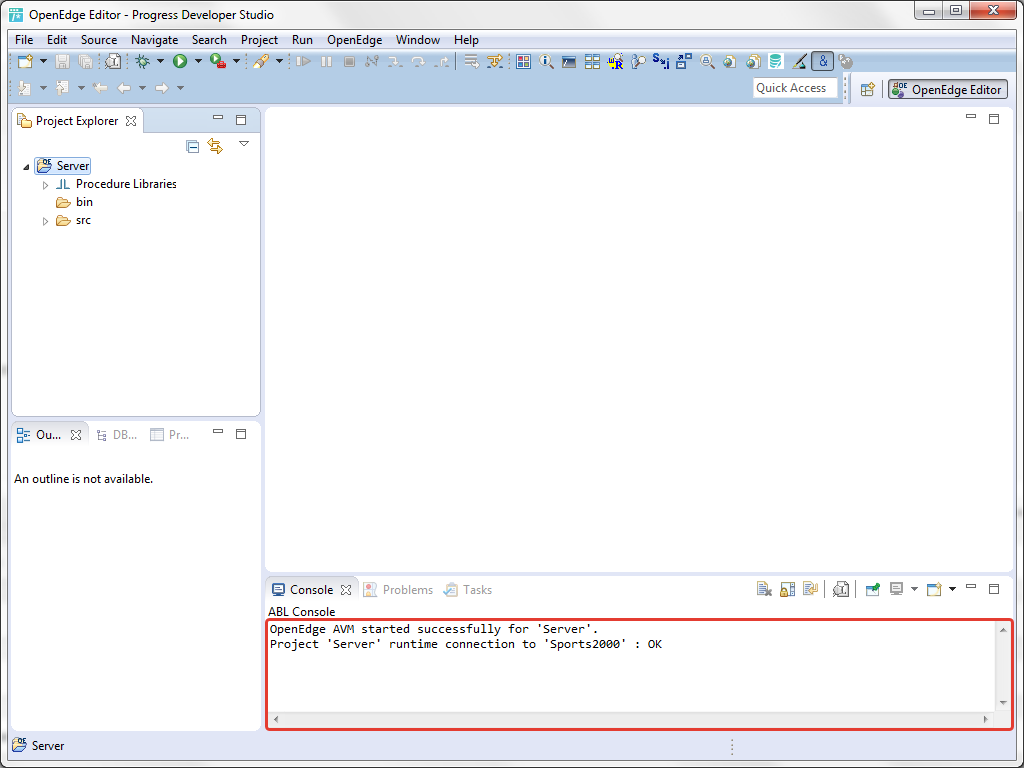Expand the src folder node
This screenshot has width=1024, height=768.
point(45,221)
